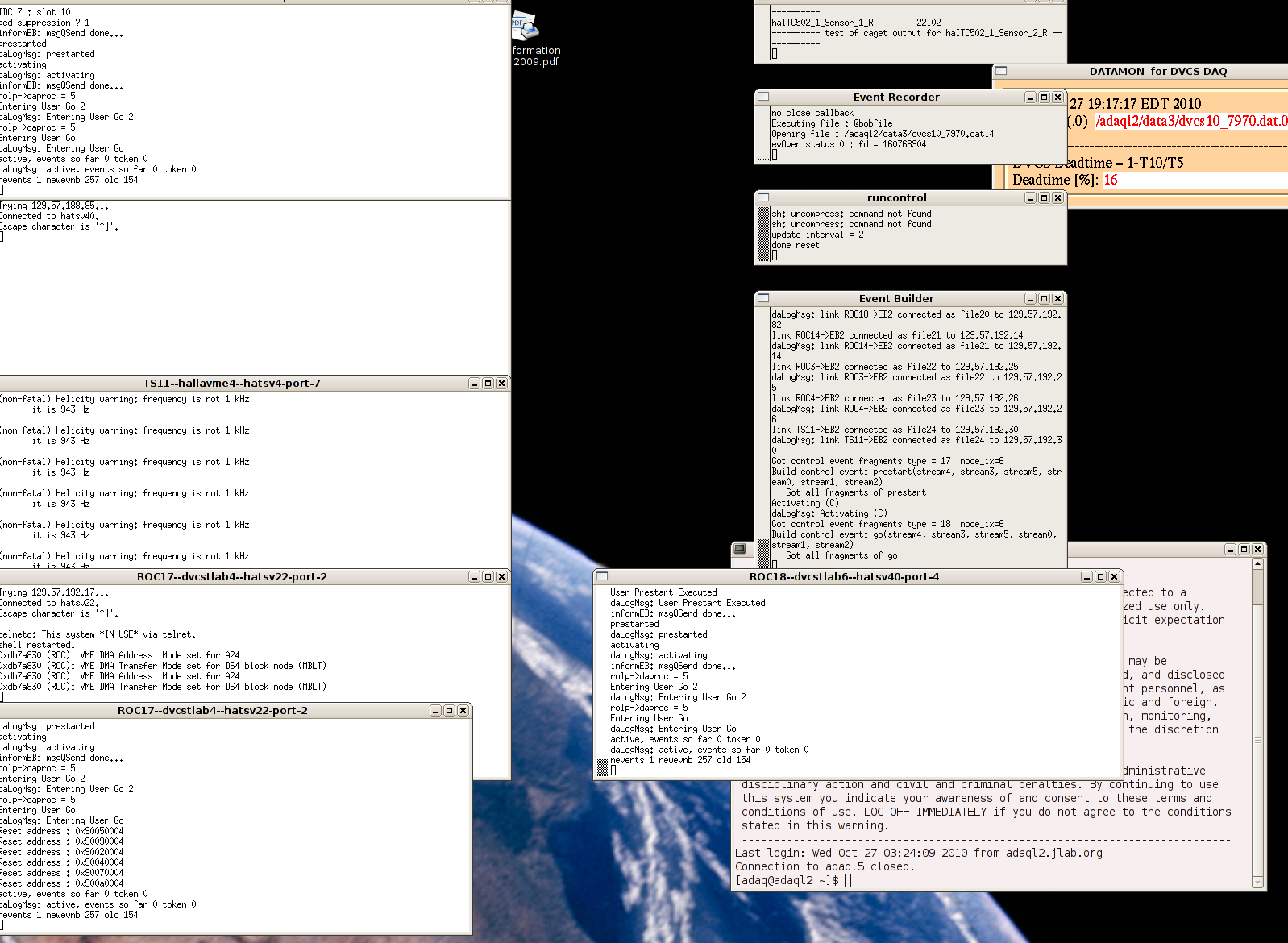Open Event Builder window menu icon
Viewport: 1288px width, 943px height.
(763, 298)
